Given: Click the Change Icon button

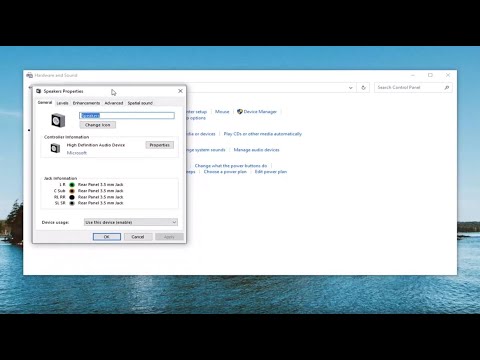Looking at the screenshot, I should (98, 125).
